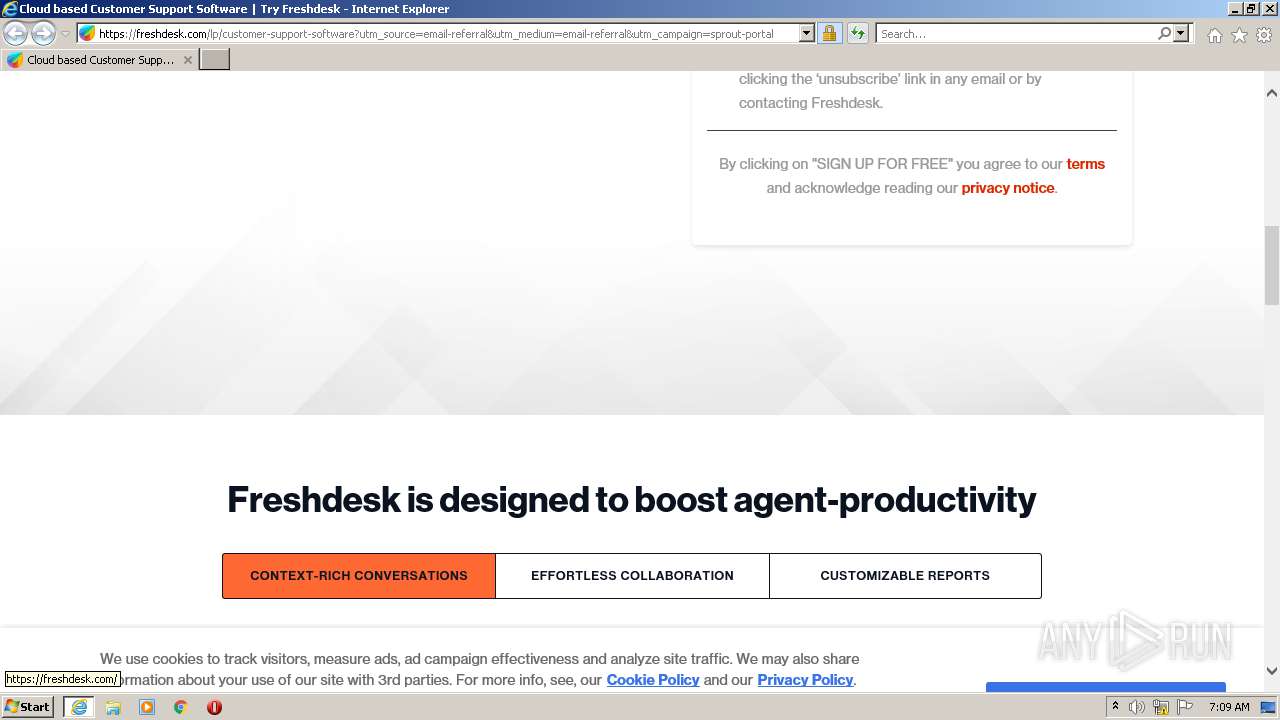Click inside the Search box
This screenshot has width=1280, height=720.
(1016, 33)
